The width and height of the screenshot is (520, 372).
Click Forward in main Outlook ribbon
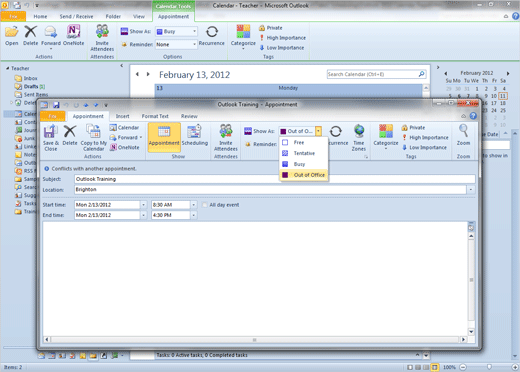(51, 37)
